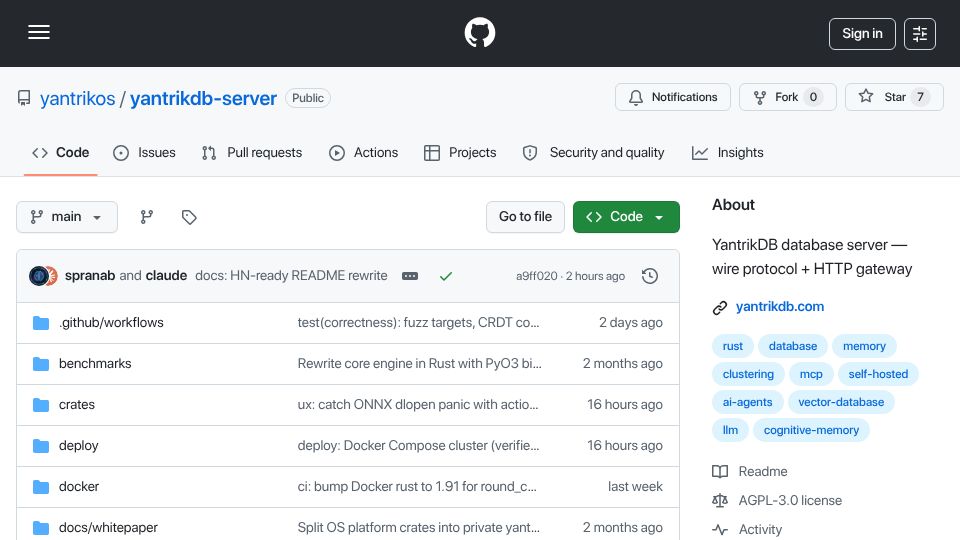Image resolution: width=960 pixels, height=540 pixels.
Task: Open 'Rewrite core engine in Rust' commit
Action: 419,364
